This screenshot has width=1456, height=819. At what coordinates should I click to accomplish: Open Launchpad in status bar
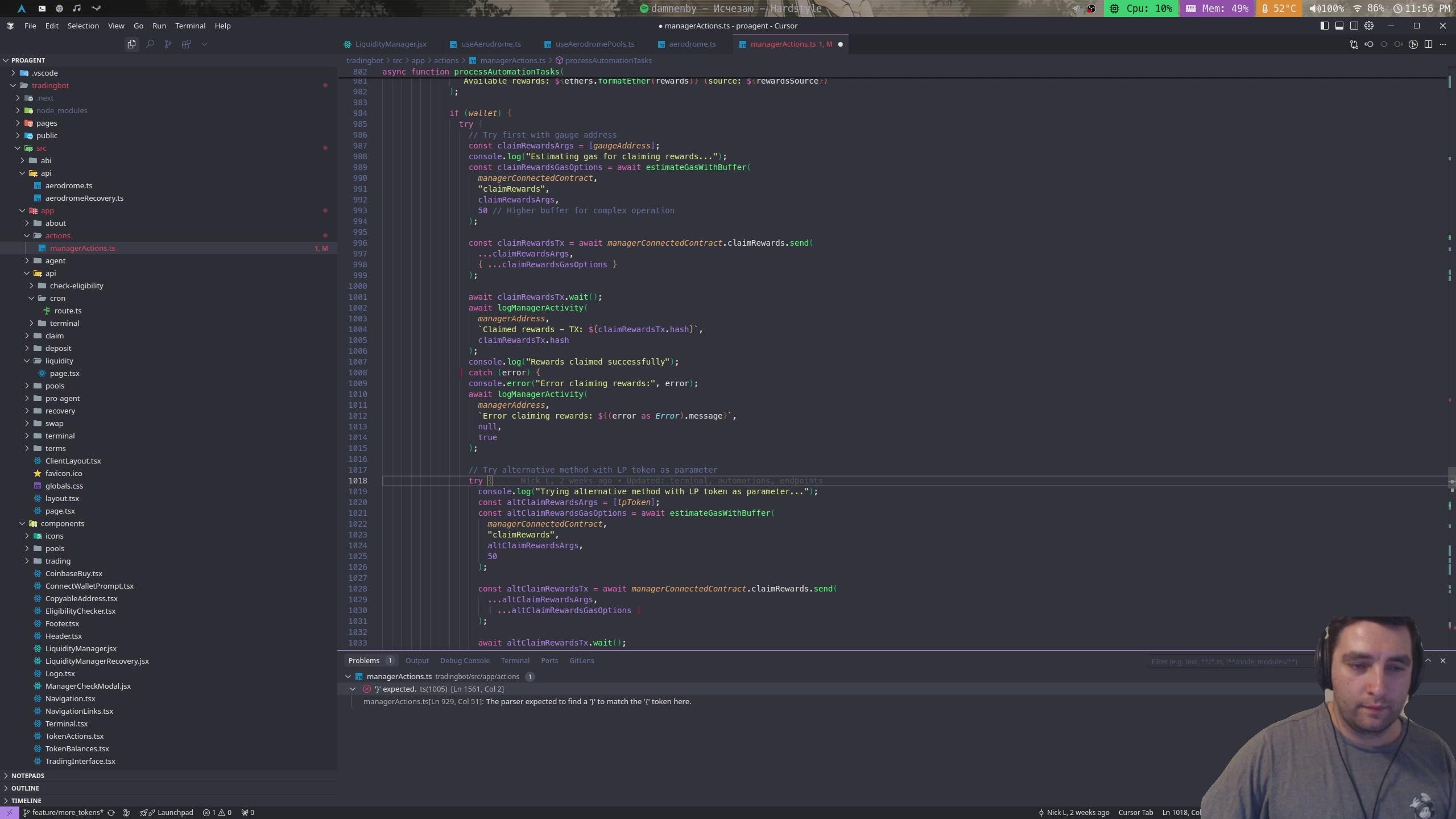(167, 812)
